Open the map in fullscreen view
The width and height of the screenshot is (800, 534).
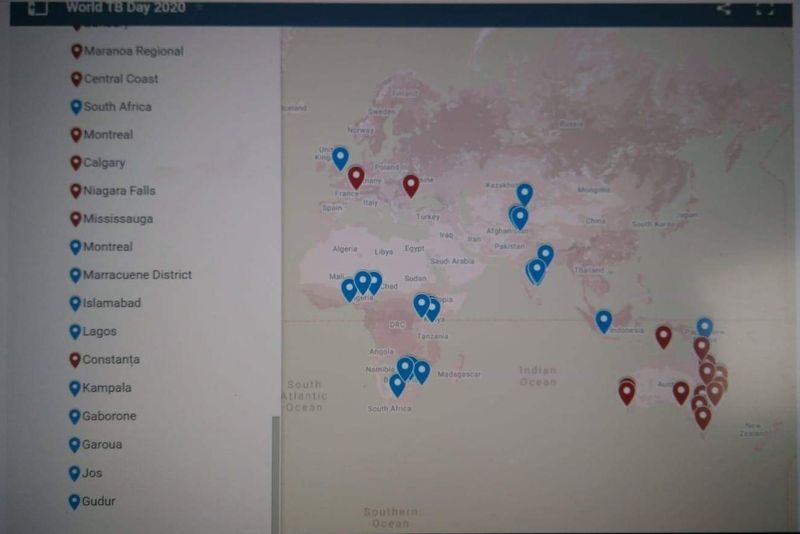click(764, 9)
